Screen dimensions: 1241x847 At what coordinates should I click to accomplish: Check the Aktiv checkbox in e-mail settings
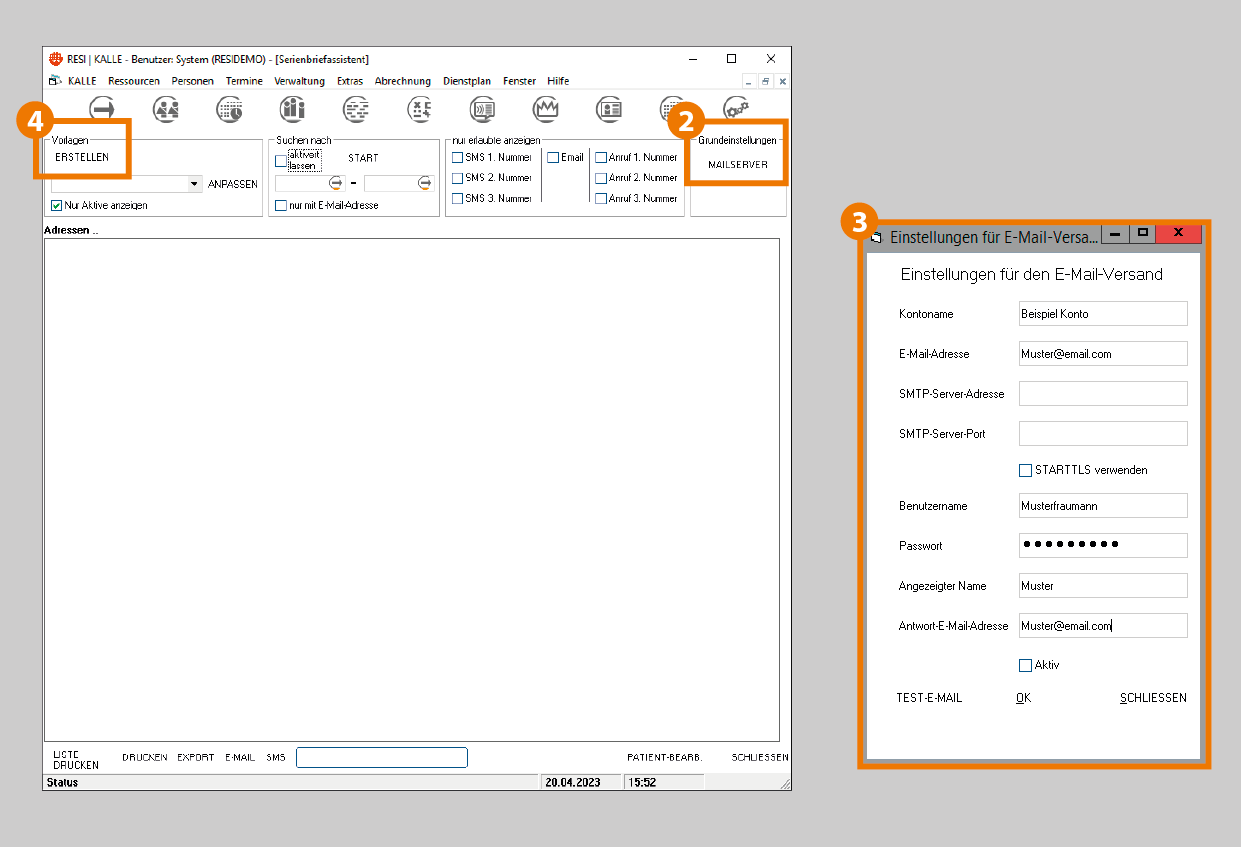(1025, 665)
